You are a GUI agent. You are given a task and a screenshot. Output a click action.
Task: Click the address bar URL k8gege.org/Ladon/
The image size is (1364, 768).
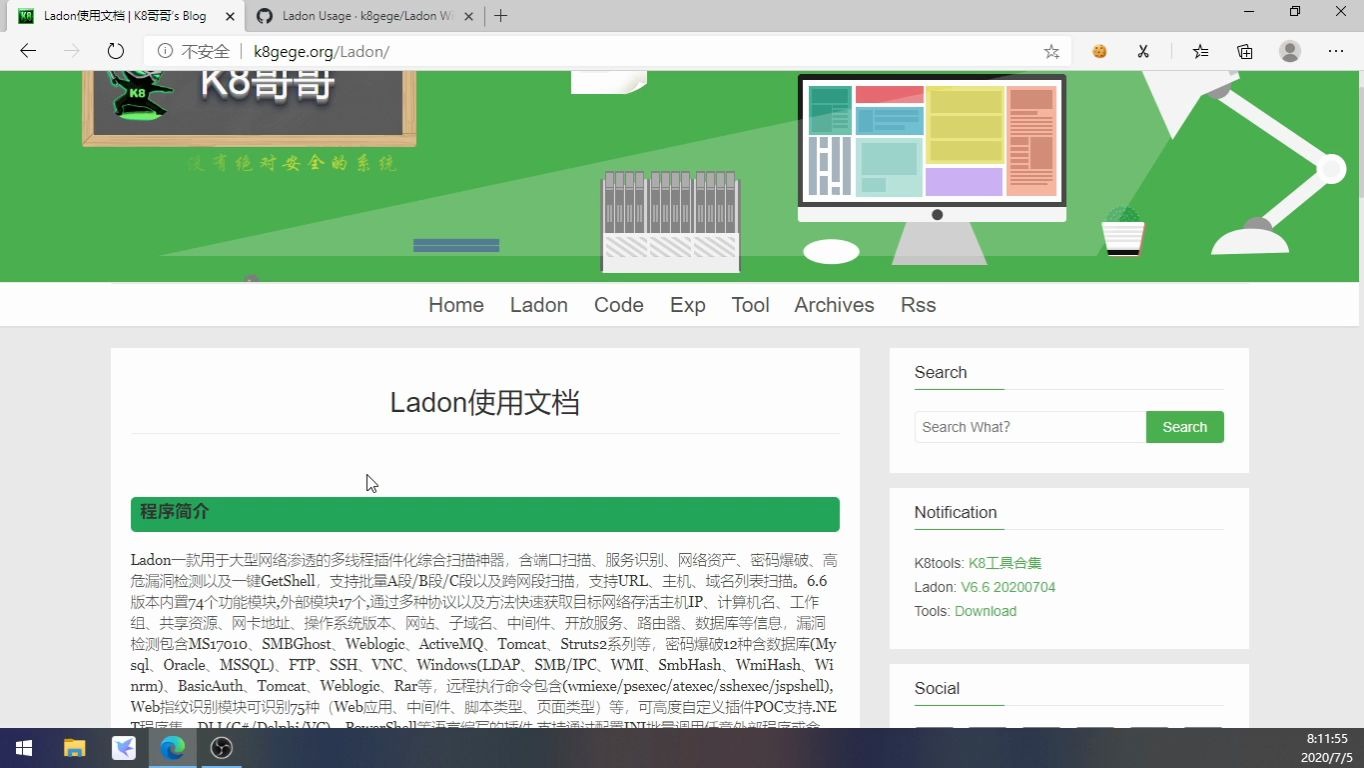[x=321, y=51]
